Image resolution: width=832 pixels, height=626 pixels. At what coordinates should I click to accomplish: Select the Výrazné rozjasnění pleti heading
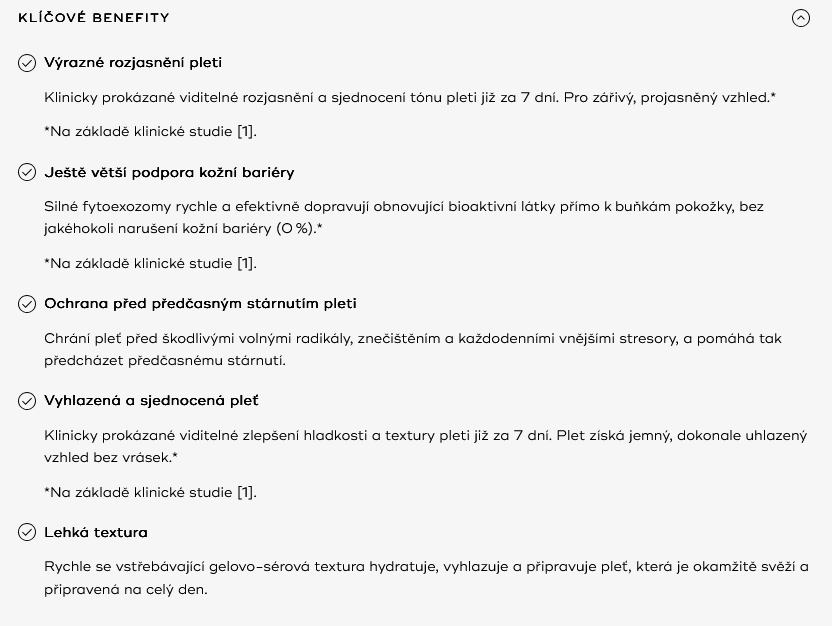point(133,63)
